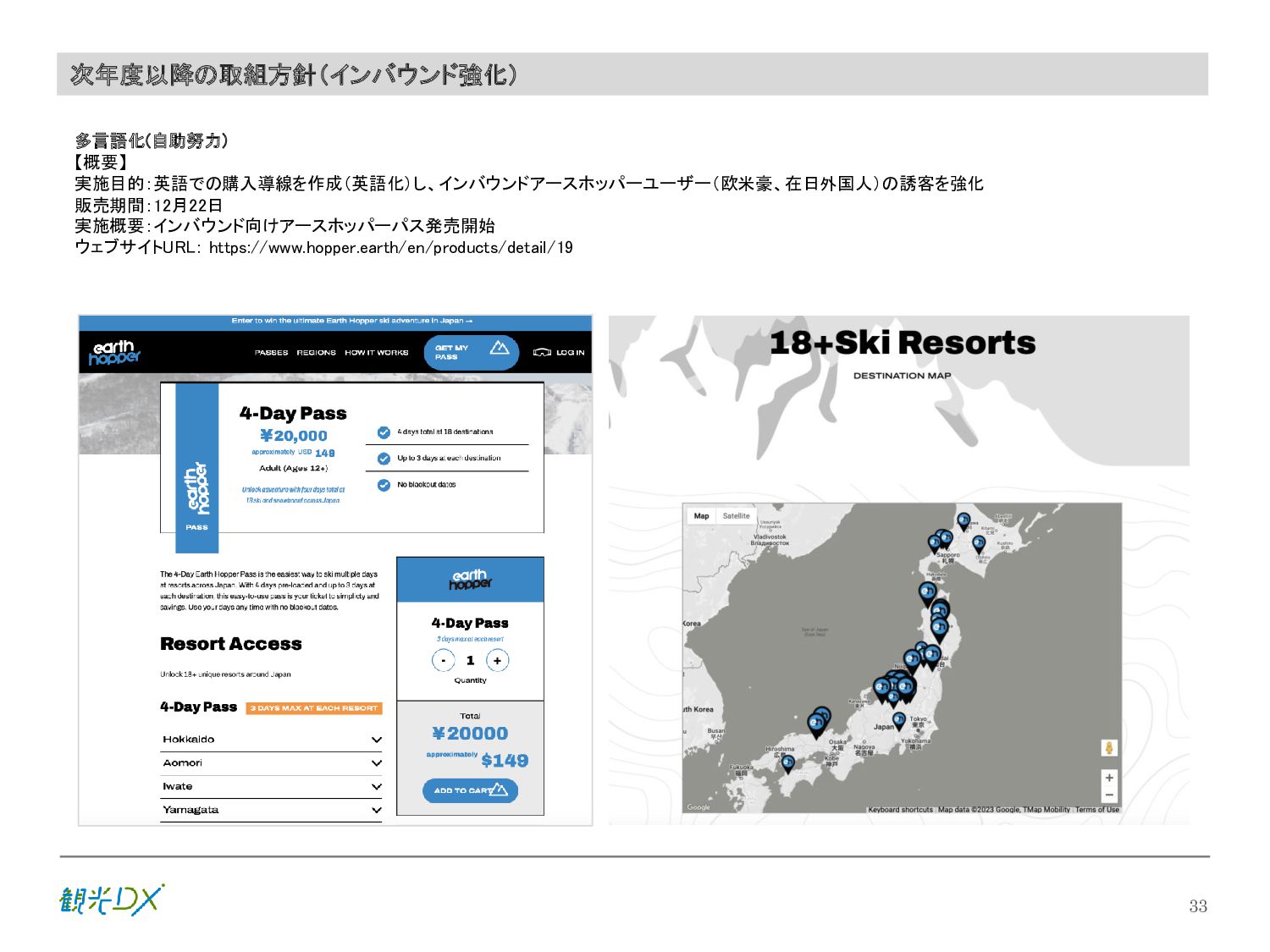
Task: Click the vertical Earth Hopper PASS banner
Action: [196, 466]
